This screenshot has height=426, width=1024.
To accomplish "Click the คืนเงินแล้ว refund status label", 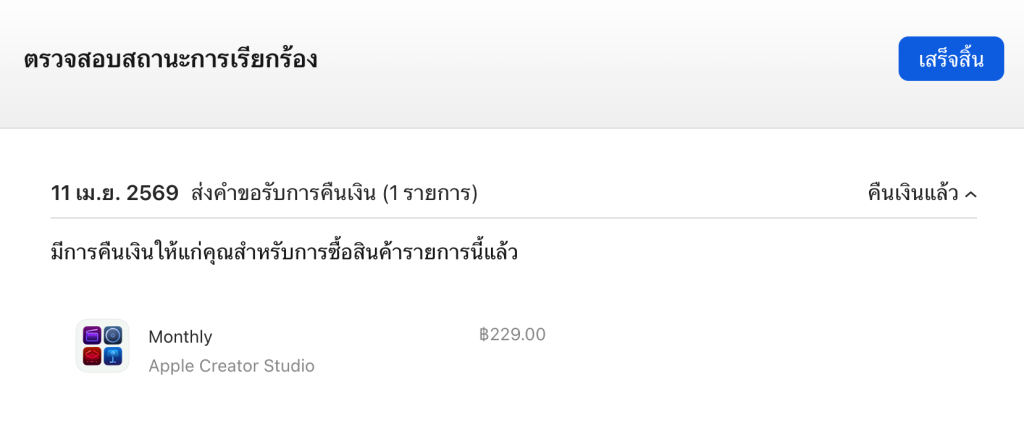I will click(913, 193).
